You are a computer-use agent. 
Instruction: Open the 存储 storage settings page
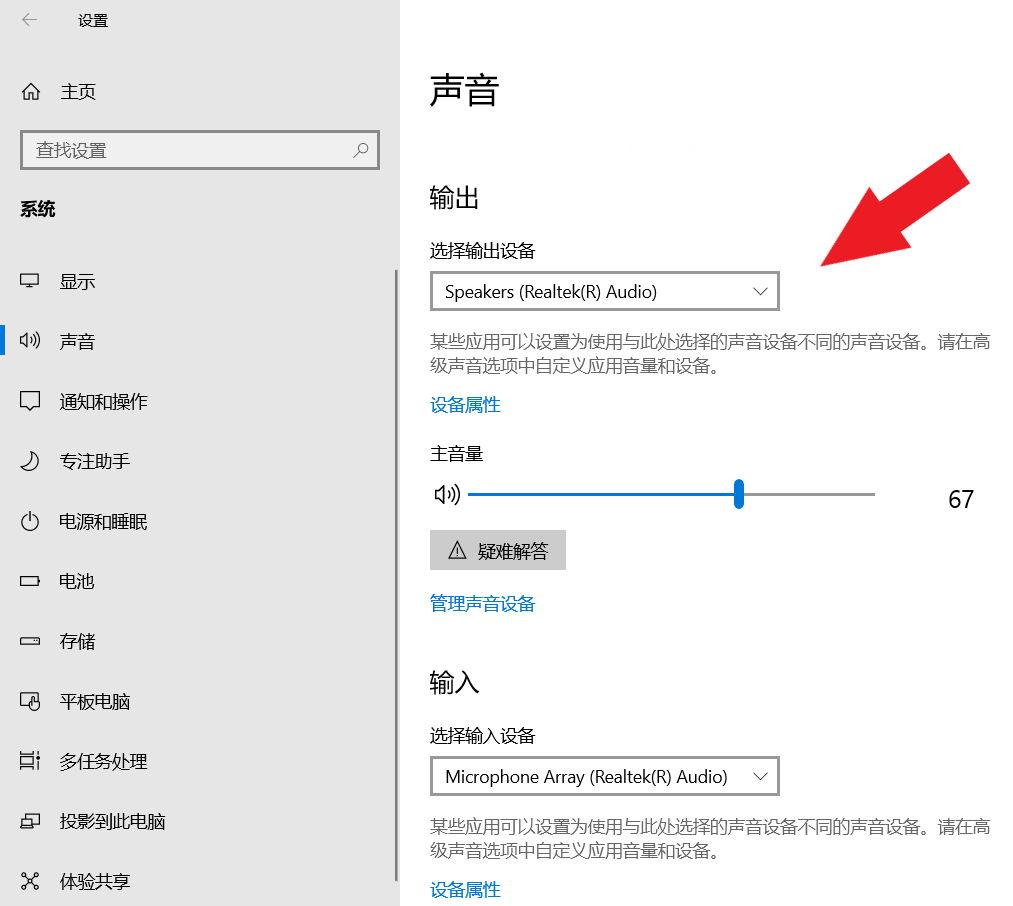(x=77, y=641)
